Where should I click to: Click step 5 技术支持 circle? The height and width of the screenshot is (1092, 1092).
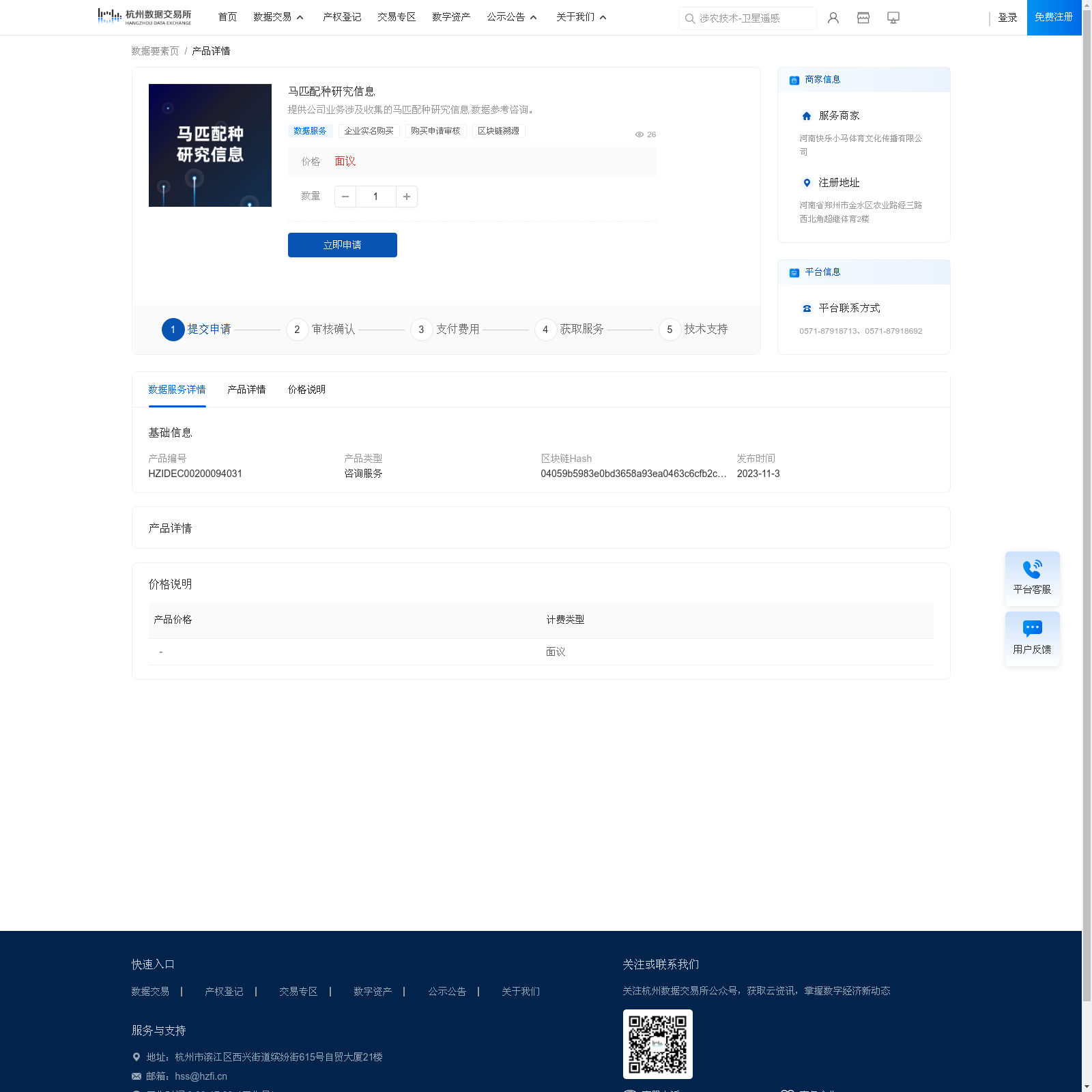[x=670, y=330]
